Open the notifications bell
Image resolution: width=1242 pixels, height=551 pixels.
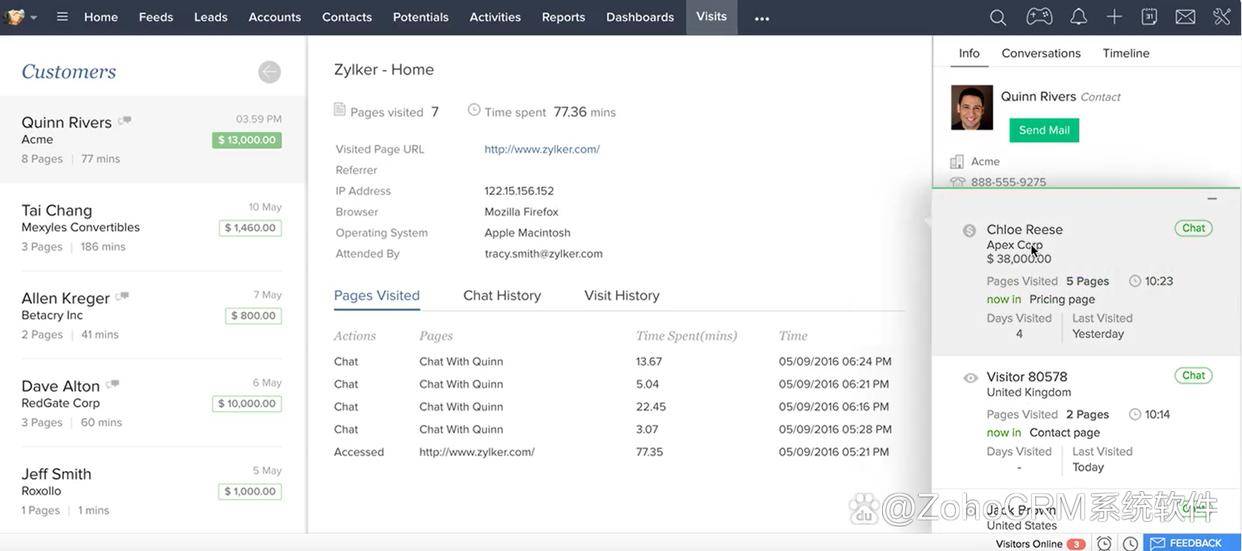coord(1079,17)
